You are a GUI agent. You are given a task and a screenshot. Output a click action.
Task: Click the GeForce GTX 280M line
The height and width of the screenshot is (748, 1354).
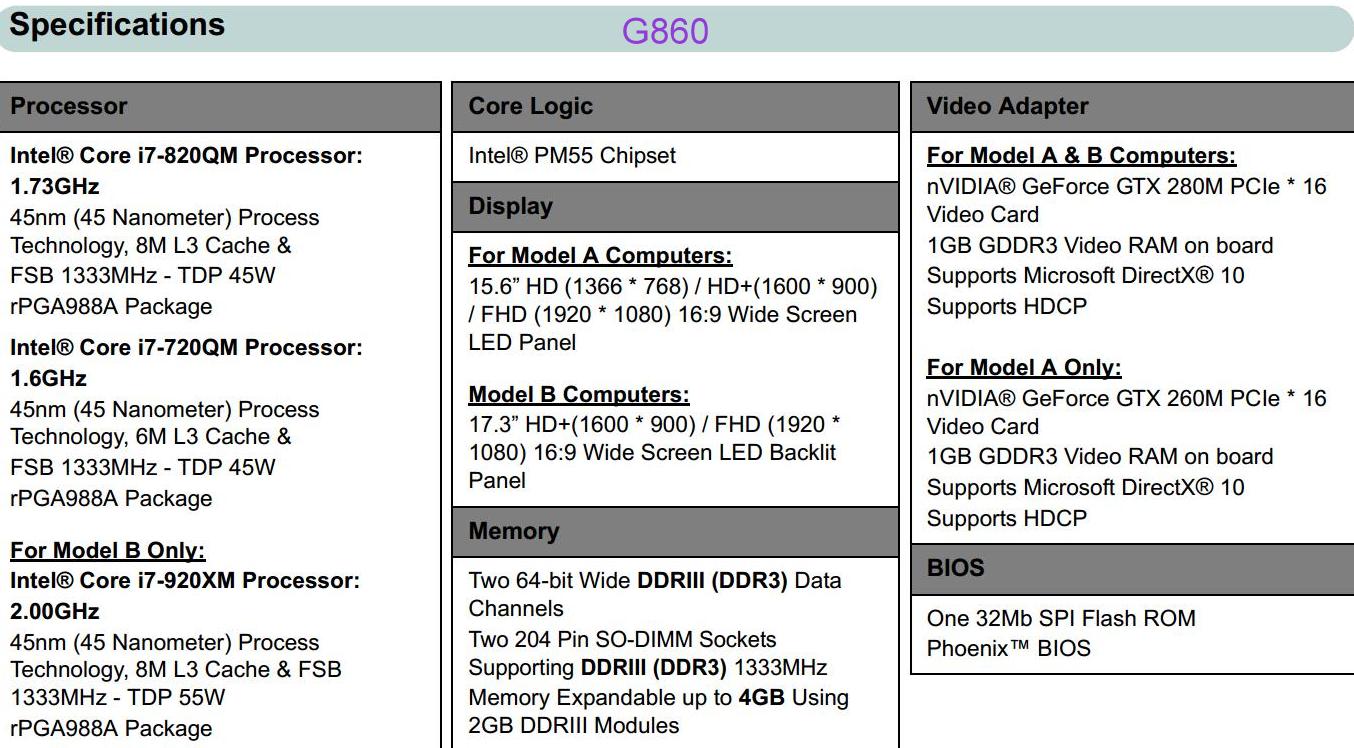[x=1126, y=187]
